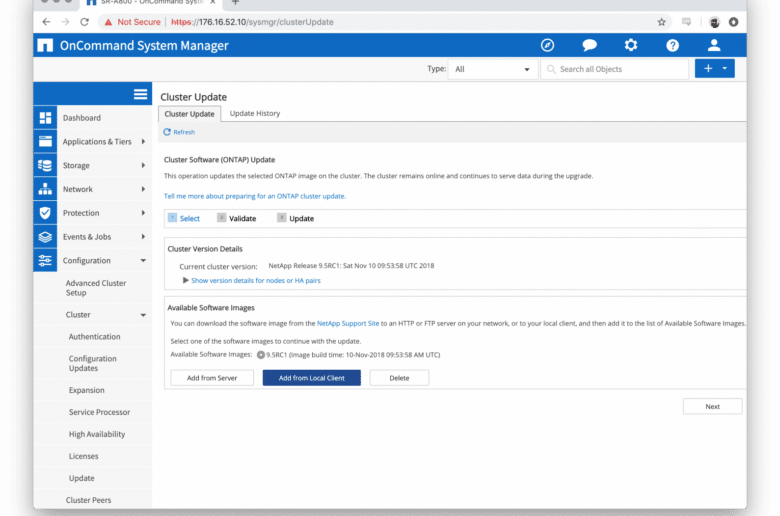Bookmark page with star icon
This screenshot has width=780, height=516.
click(x=662, y=22)
